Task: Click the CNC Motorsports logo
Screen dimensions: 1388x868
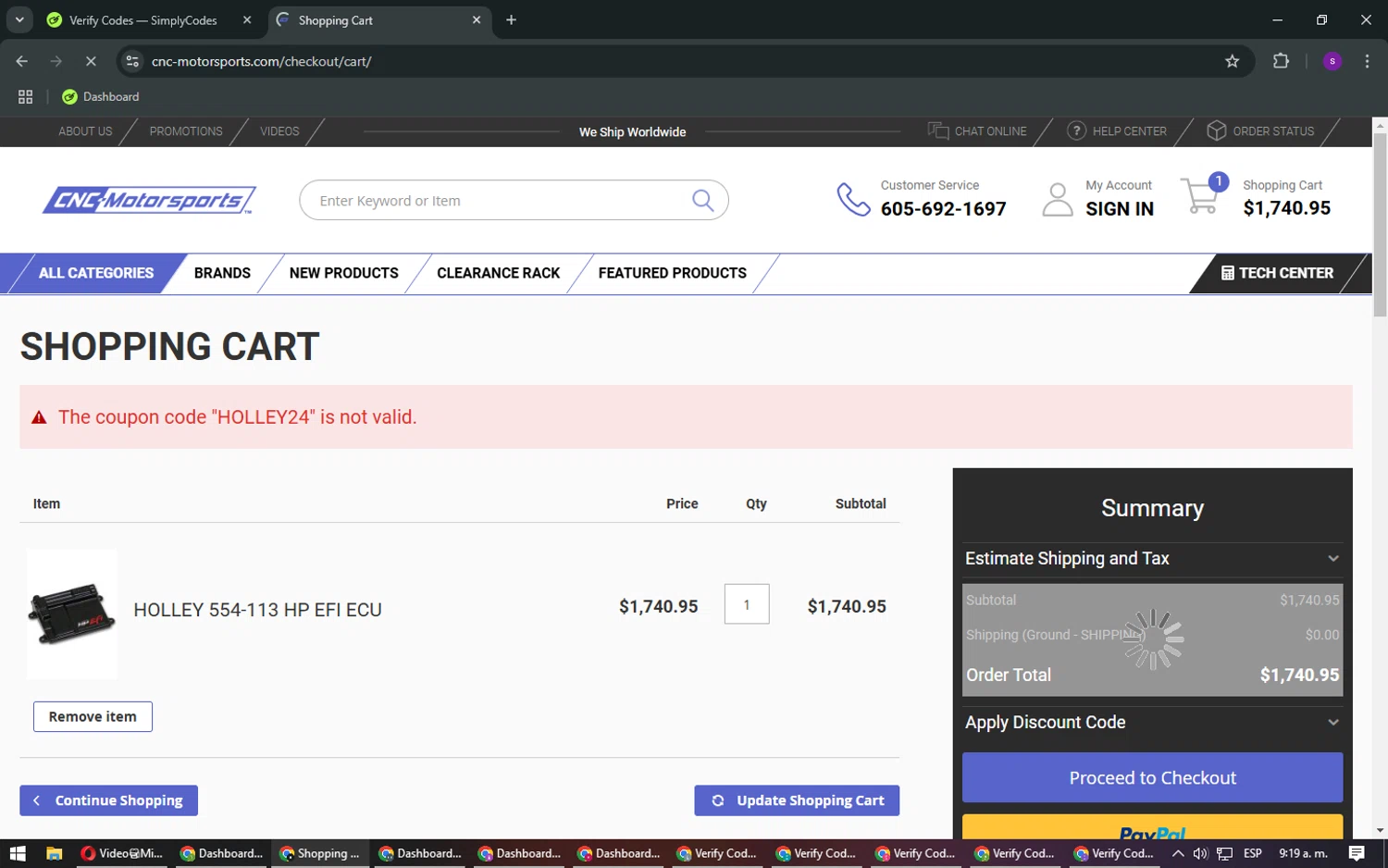Action: pyautogui.click(x=149, y=200)
